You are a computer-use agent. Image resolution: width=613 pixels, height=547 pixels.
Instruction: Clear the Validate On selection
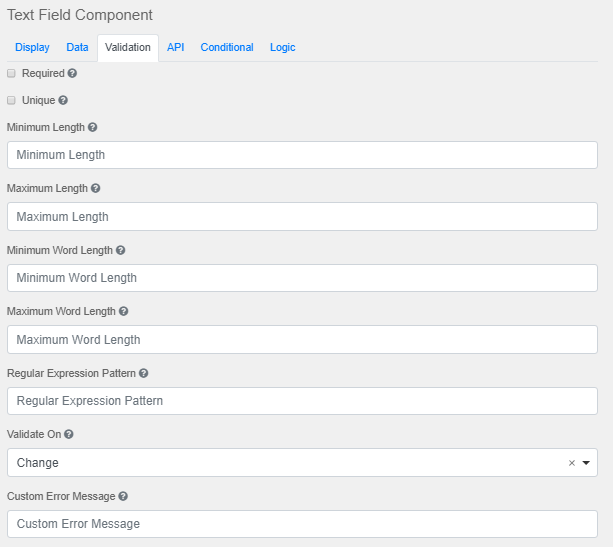[x=572, y=463]
